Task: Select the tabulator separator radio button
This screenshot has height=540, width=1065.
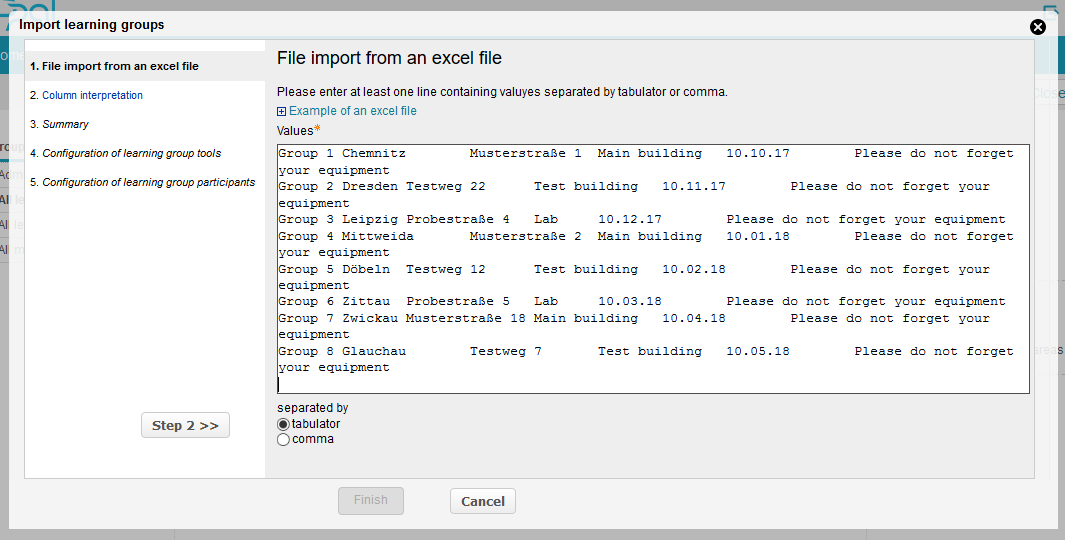Action: (283, 424)
